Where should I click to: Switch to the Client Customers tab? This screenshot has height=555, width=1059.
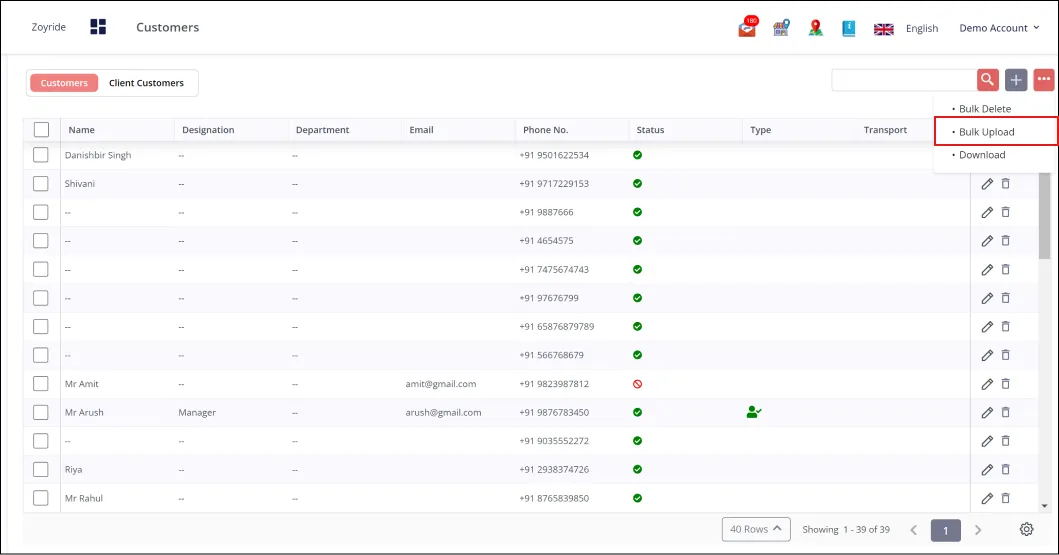[147, 83]
